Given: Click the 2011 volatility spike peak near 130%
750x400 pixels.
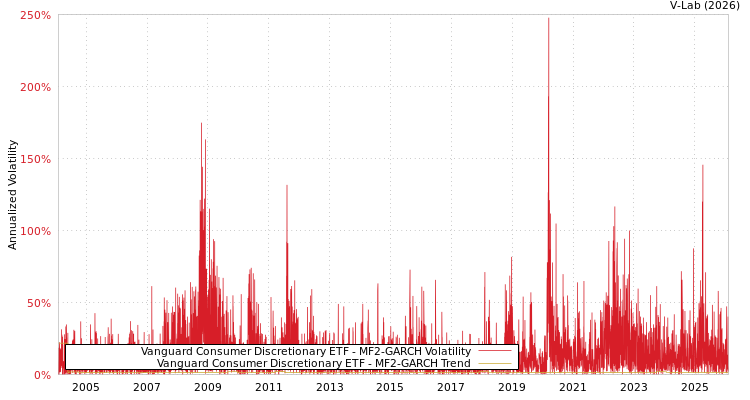Looking at the screenshot, I should (x=287, y=186).
